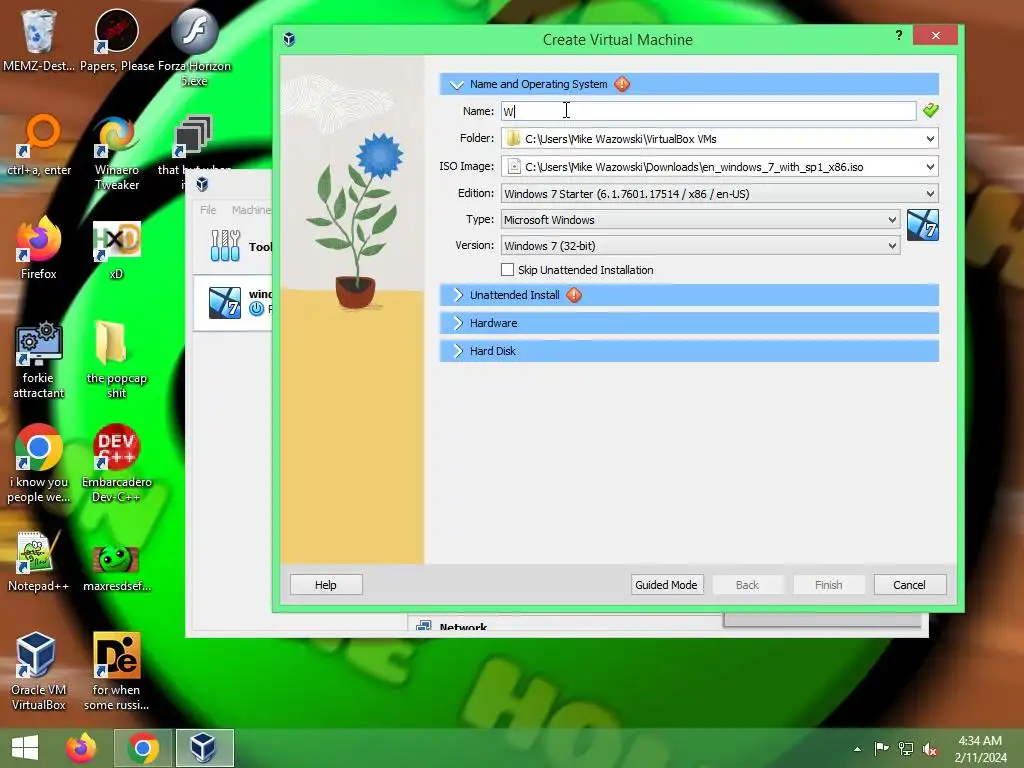Click the muted volume tray icon
Screen dimensions: 1024x768
(930, 749)
